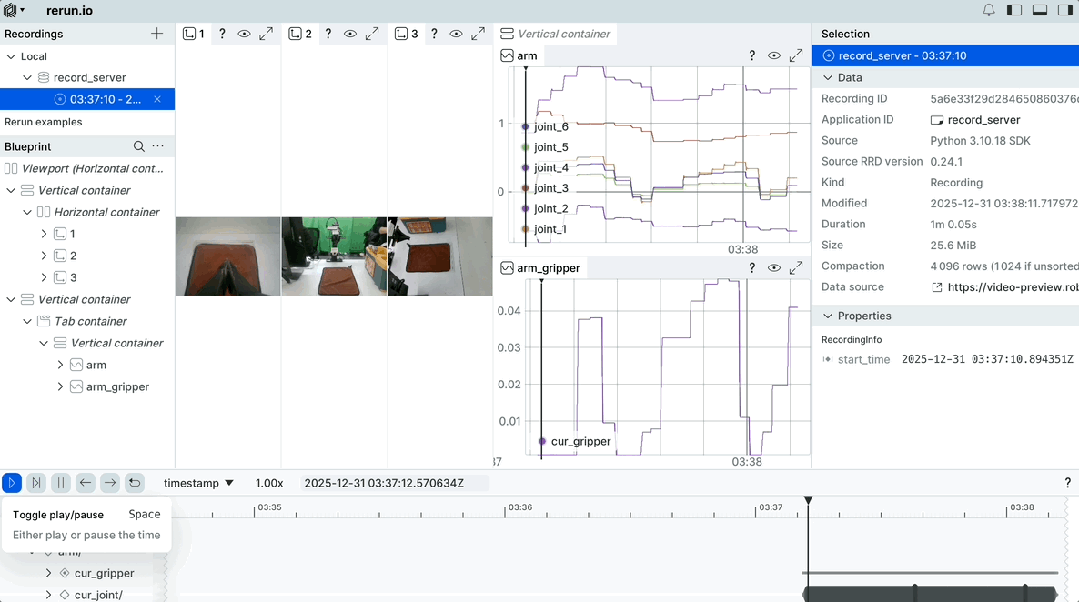Toggle visibility of the arm plot
Screen dimensions: 1079x602
[774, 56]
